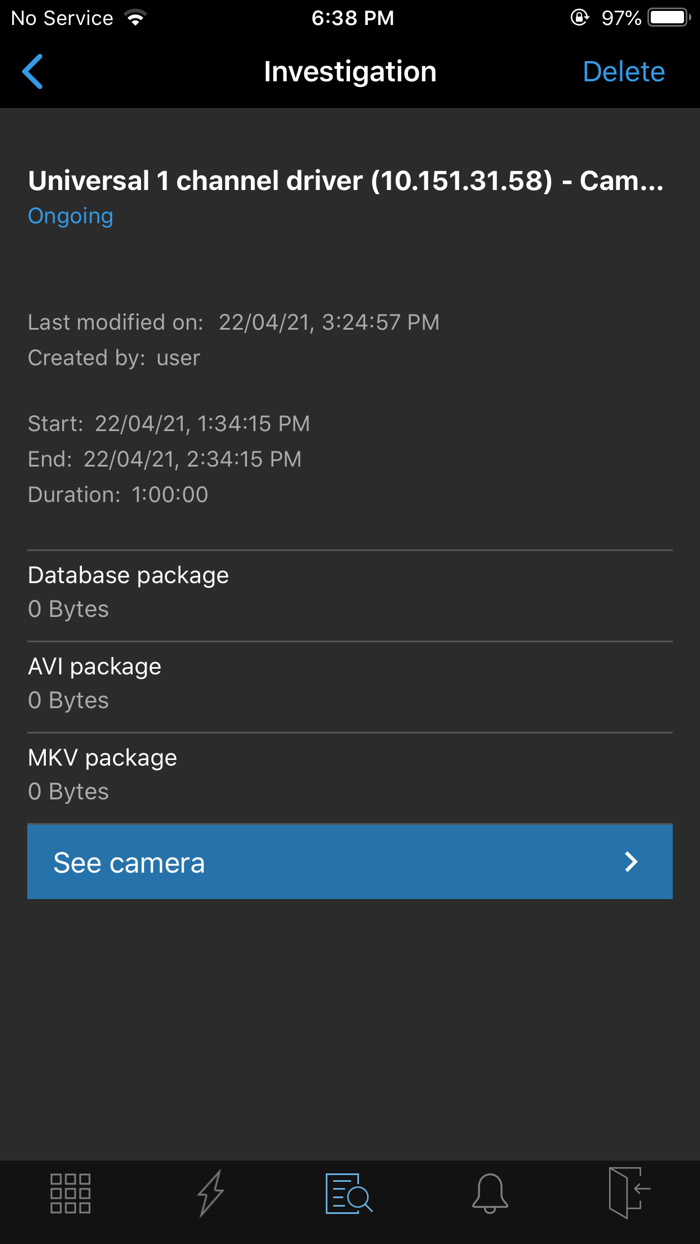This screenshot has width=700, height=1244.
Task: Open the camera grid views tab
Action: click(70, 1193)
